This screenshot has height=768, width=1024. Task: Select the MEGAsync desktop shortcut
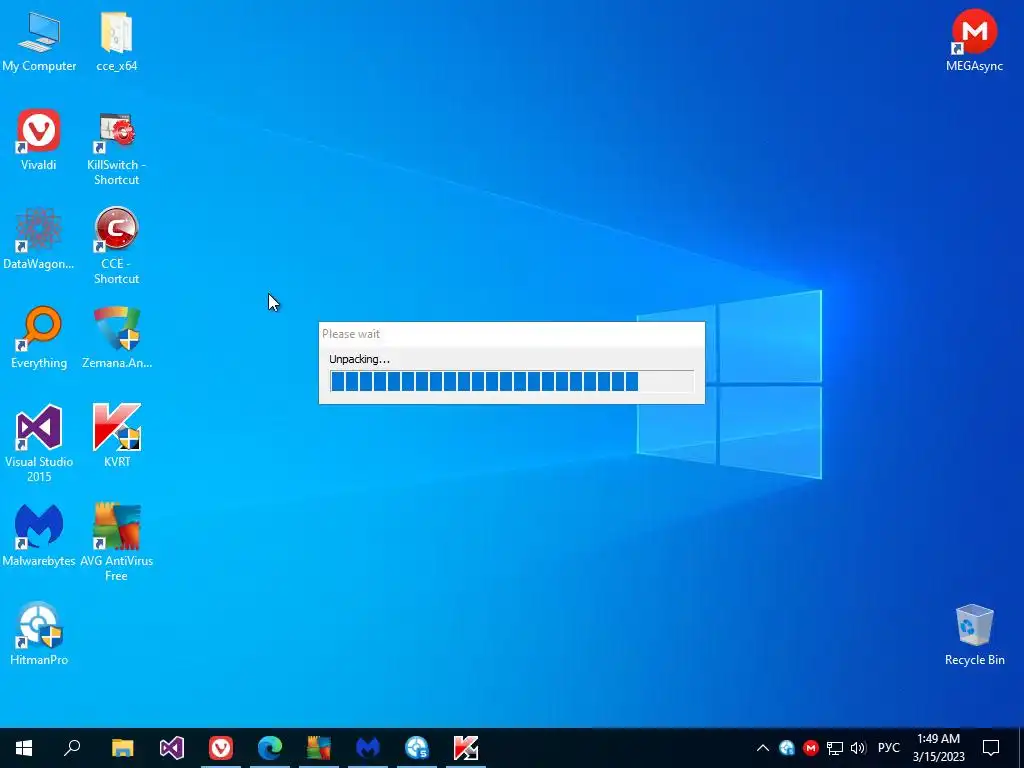coord(974,40)
